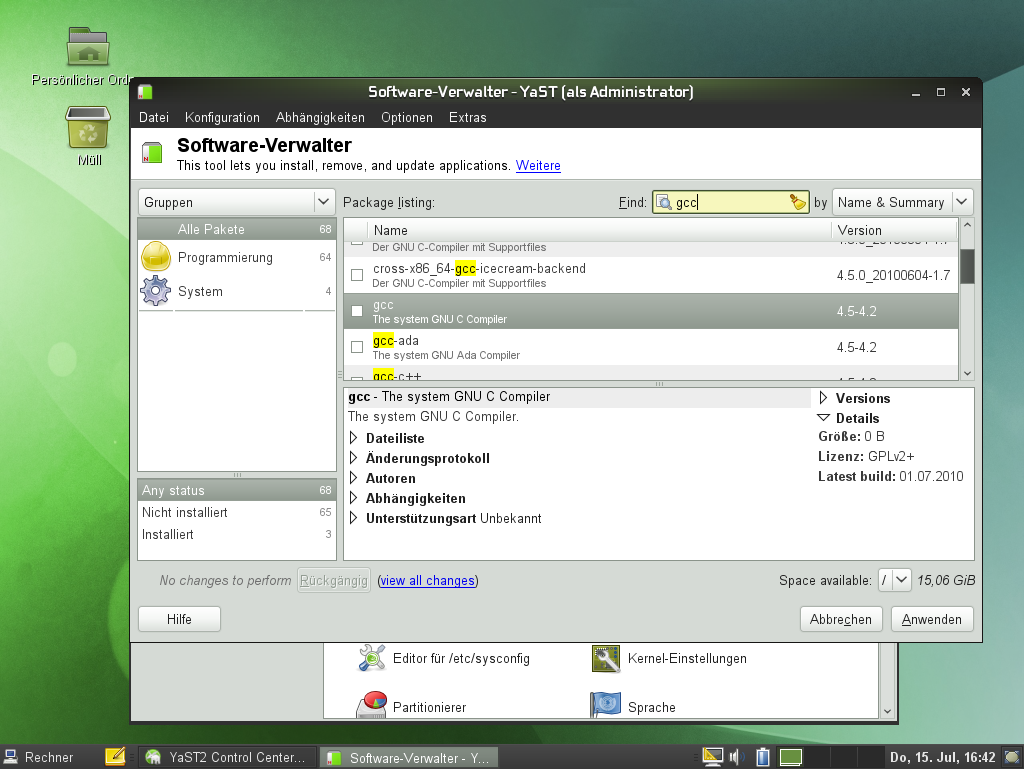This screenshot has height=769, width=1024.
Task: Clear the search with the broom icon
Action: tap(797, 202)
